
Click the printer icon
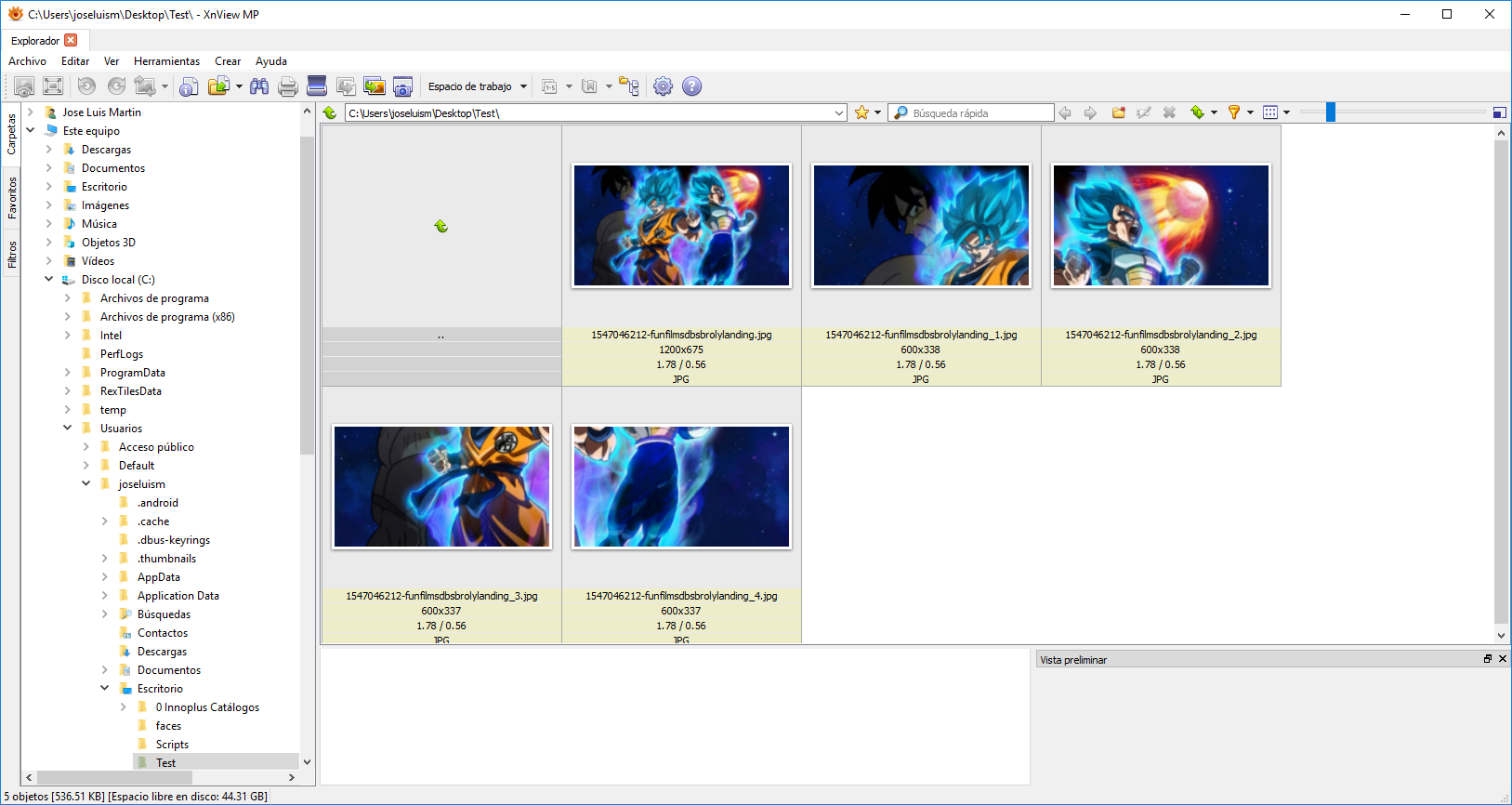click(x=288, y=86)
